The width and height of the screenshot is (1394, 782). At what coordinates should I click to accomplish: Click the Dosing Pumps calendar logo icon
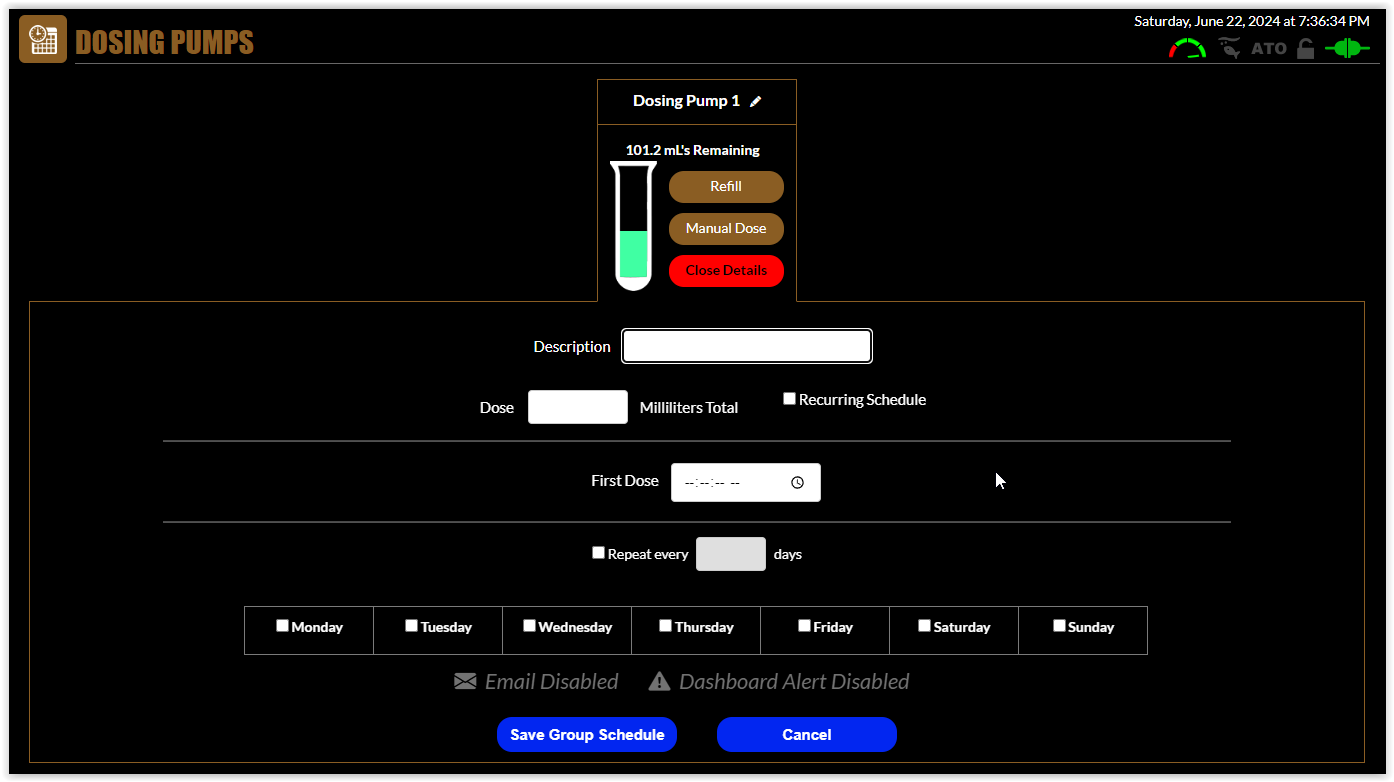[x=43, y=40]
